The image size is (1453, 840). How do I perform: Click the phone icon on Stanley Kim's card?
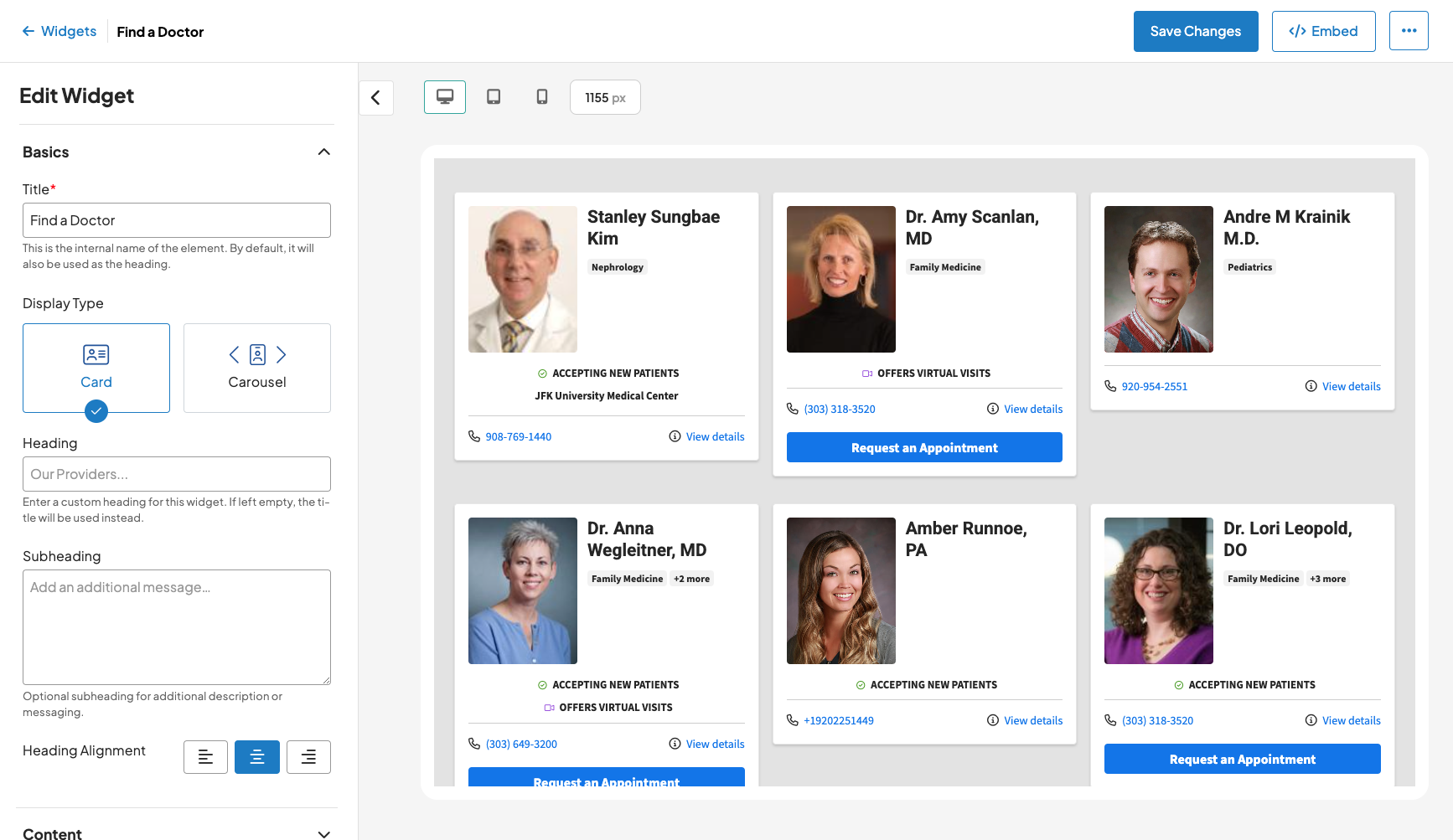tap(473, 436)
